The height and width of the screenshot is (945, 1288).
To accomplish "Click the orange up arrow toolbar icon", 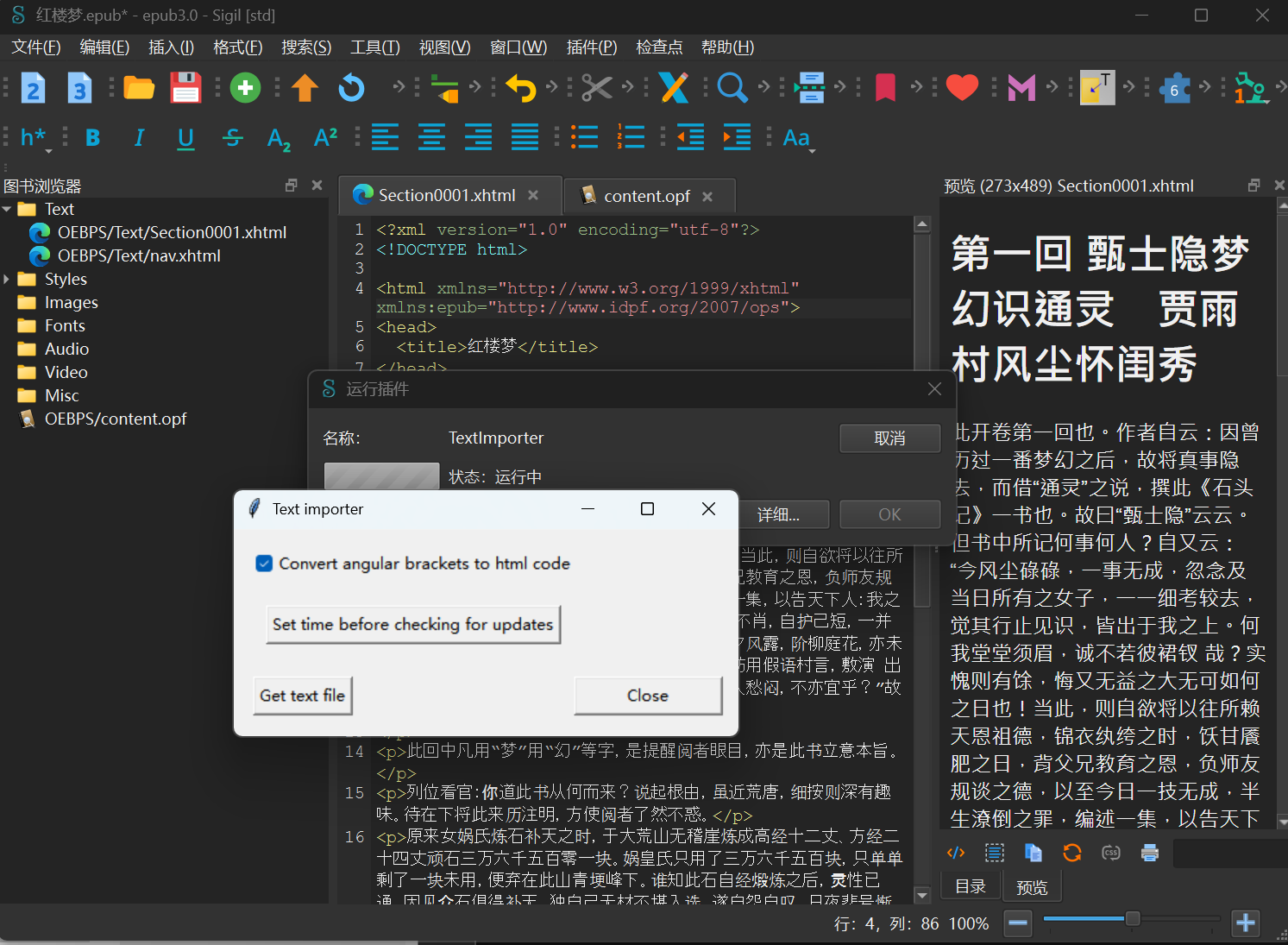I will pos(305,88).
